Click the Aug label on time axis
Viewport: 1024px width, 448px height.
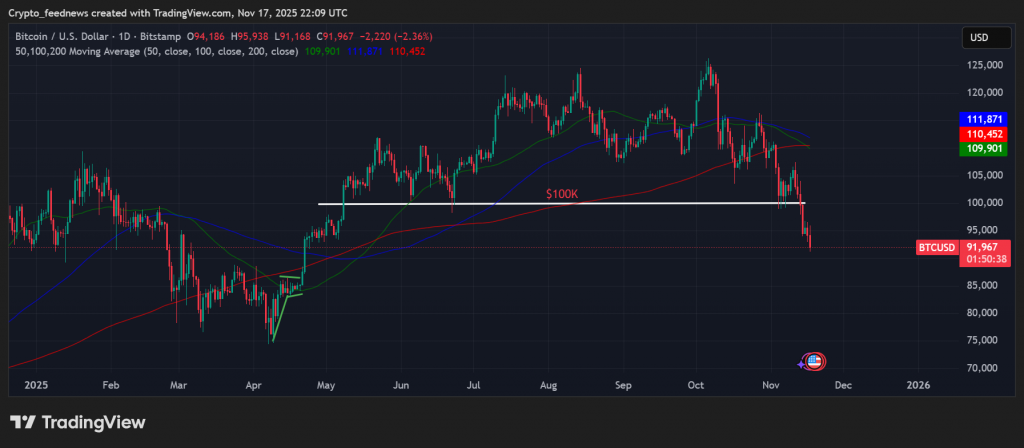tap(548, 384)
